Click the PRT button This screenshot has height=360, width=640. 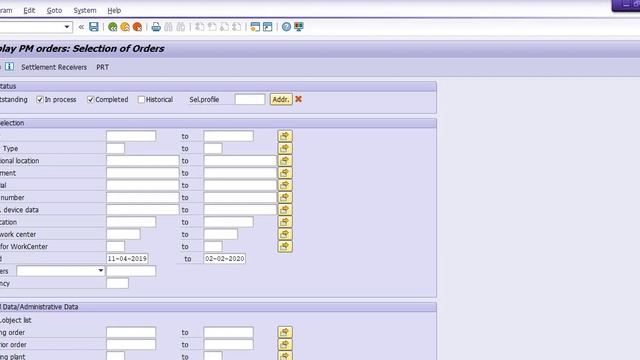coord(102,67)
